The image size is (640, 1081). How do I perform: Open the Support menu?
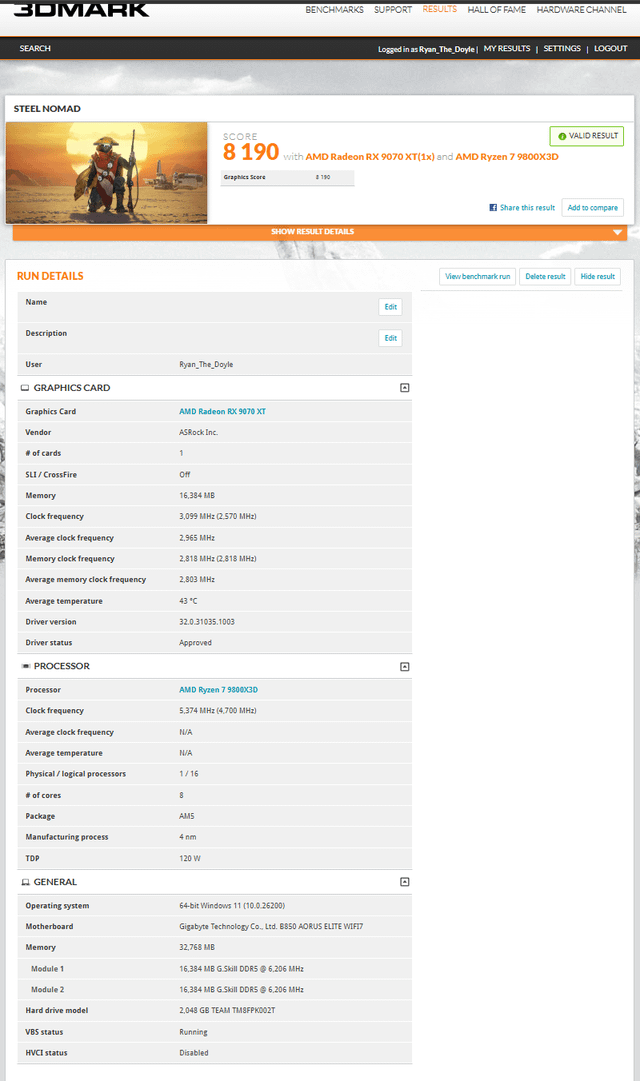click(x=393, y=10)
